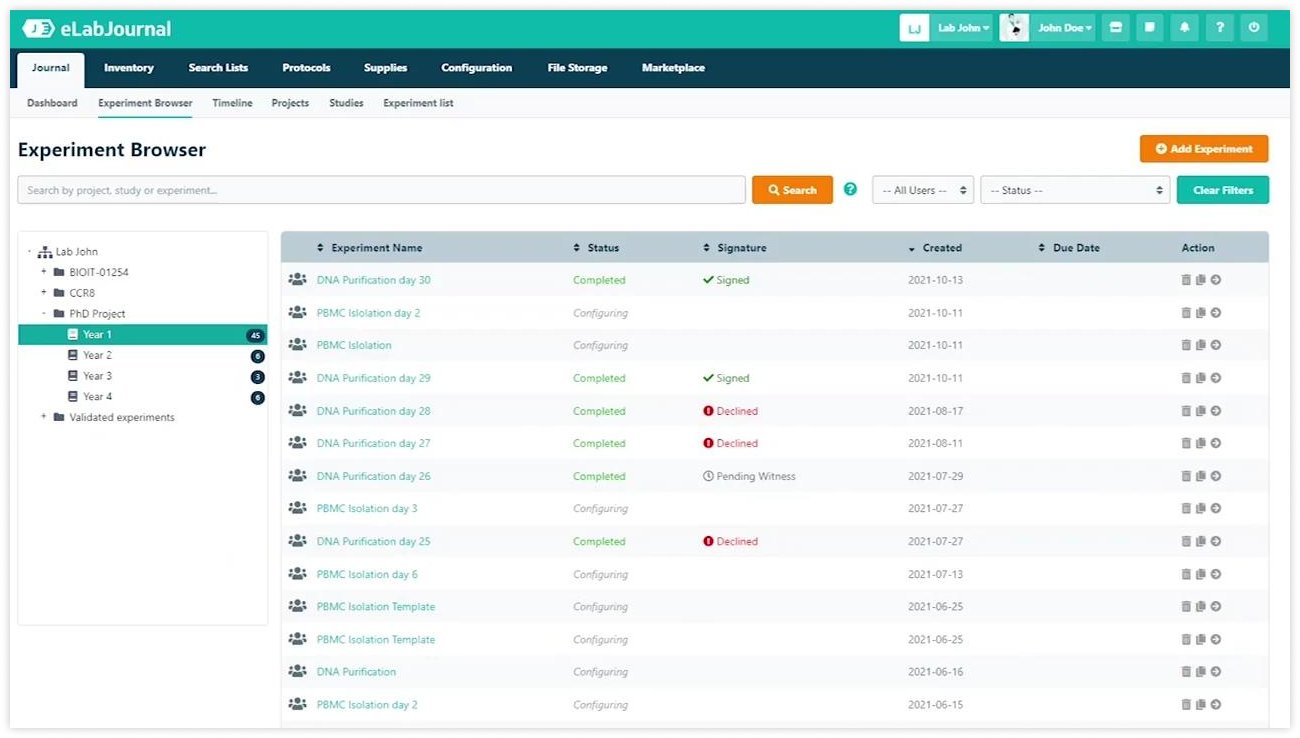1300x738 pixels.
Task: Open the Inventory menu
Action: tap(129, 68)
